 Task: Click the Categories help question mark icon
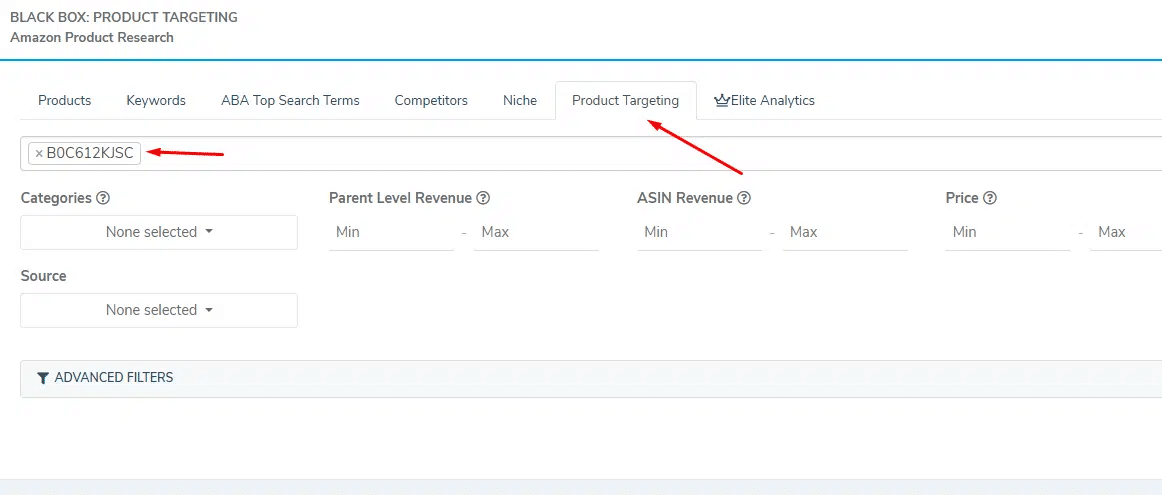[x=103, y=198]
